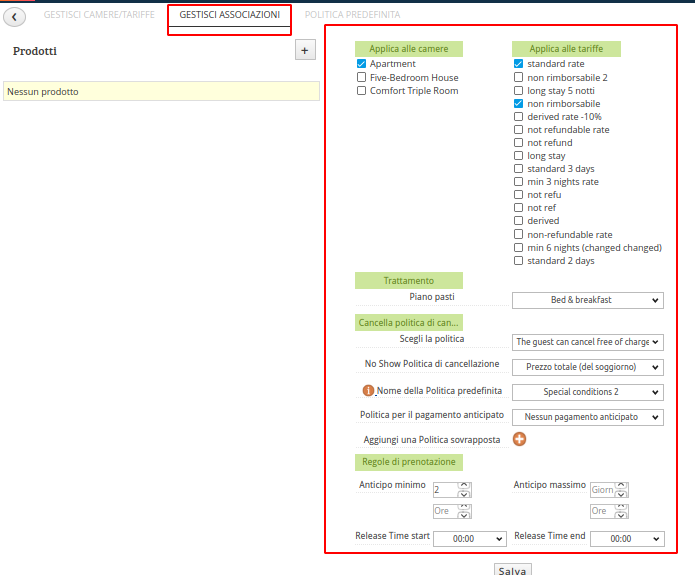Open No Show Politica di cancellazione dropdown
The image size is (695, 575).
coord(588,367)
